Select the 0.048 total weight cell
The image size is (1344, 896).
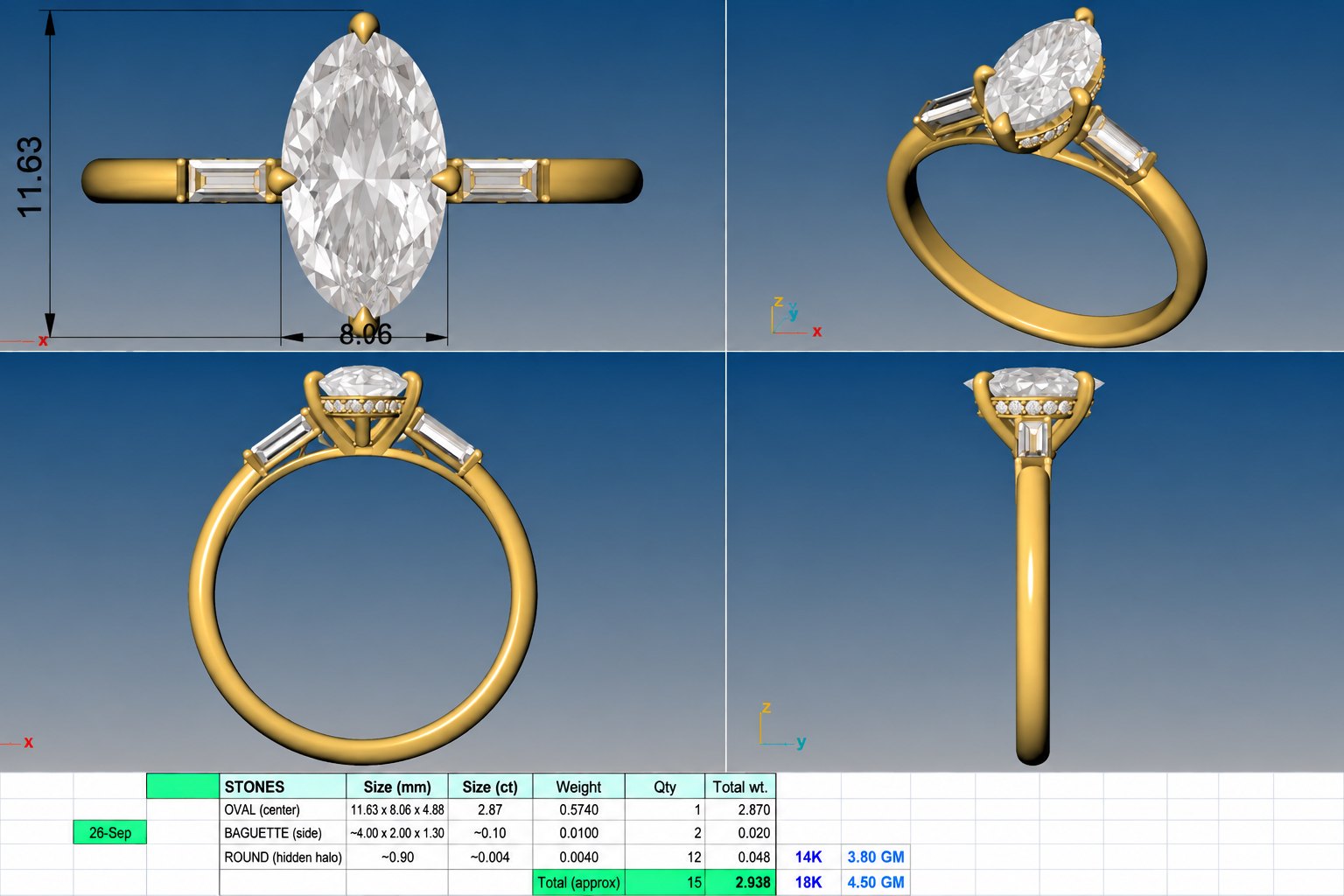740,857
